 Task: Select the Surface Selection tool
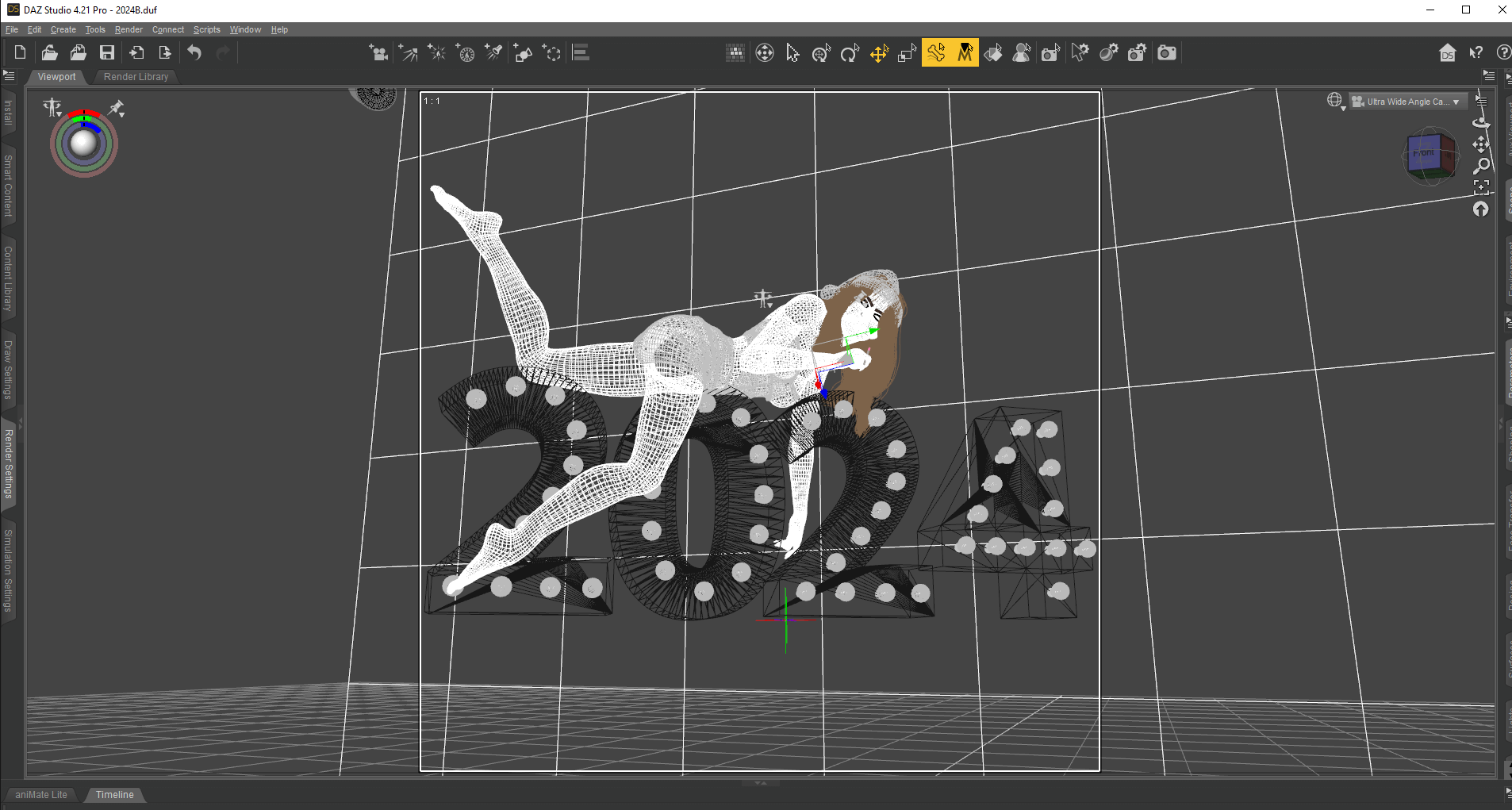[993, 53]
